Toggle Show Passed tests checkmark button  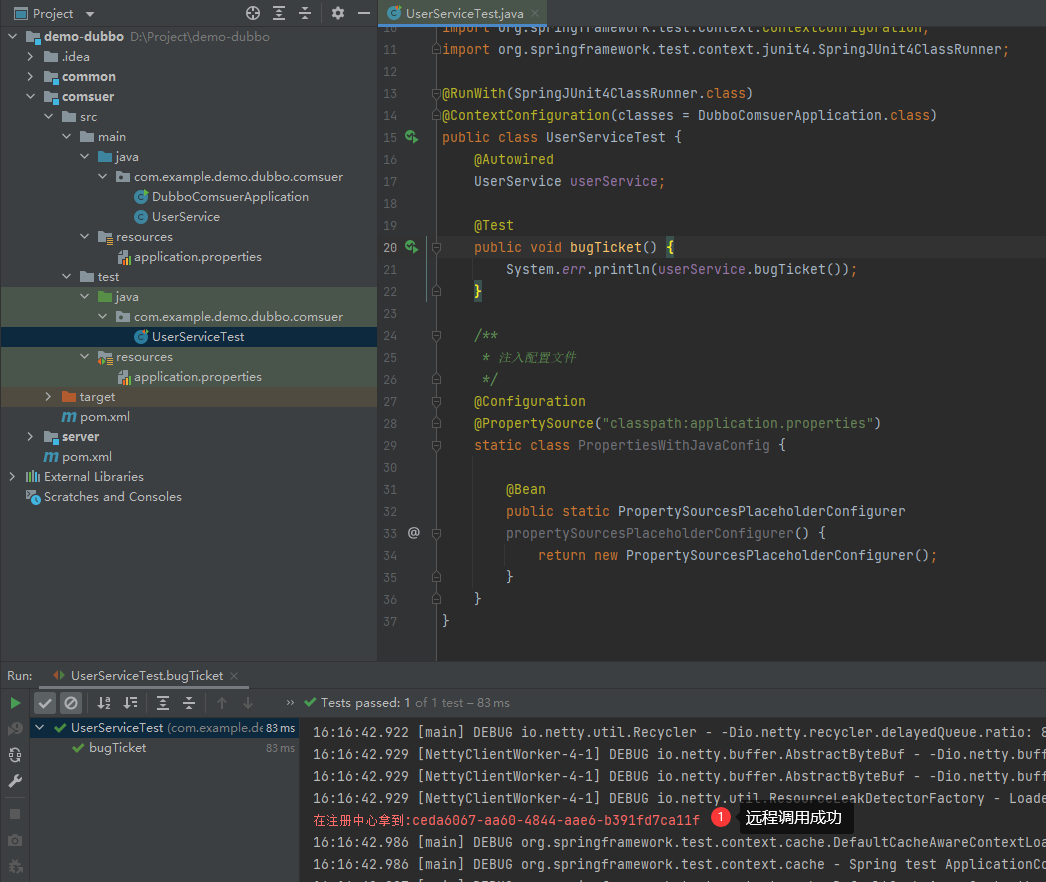click(x=45, y=703)
